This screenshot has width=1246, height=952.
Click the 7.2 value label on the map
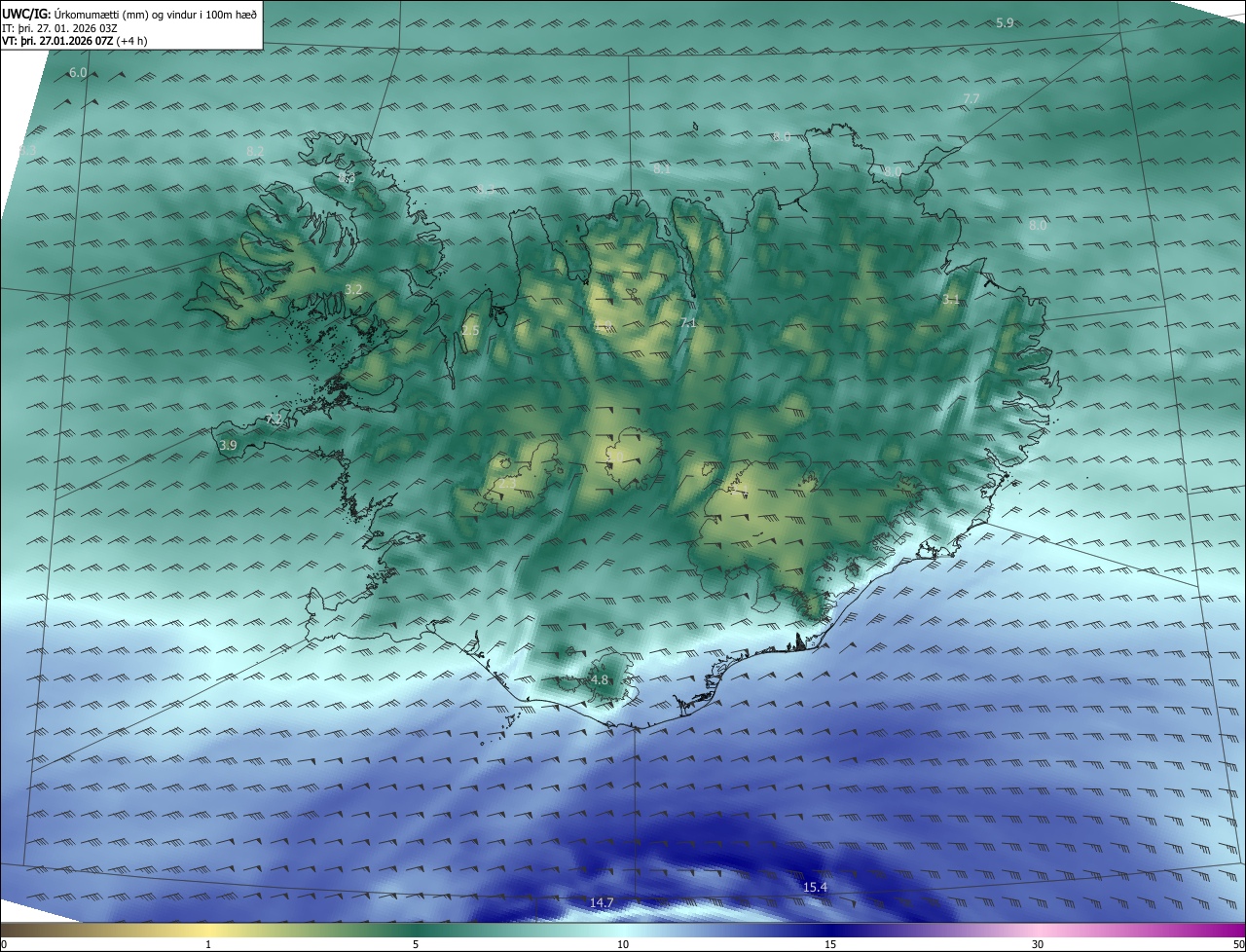tap(274, 420)
